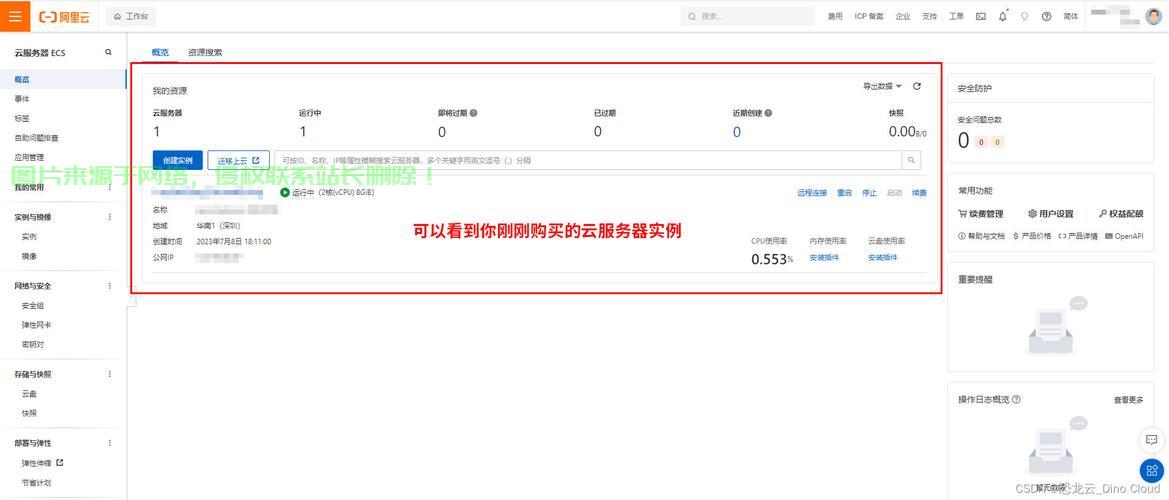Refresh my resources with reload icon
The width and height of the screenshot is (1169, 500).
(917, 86)
